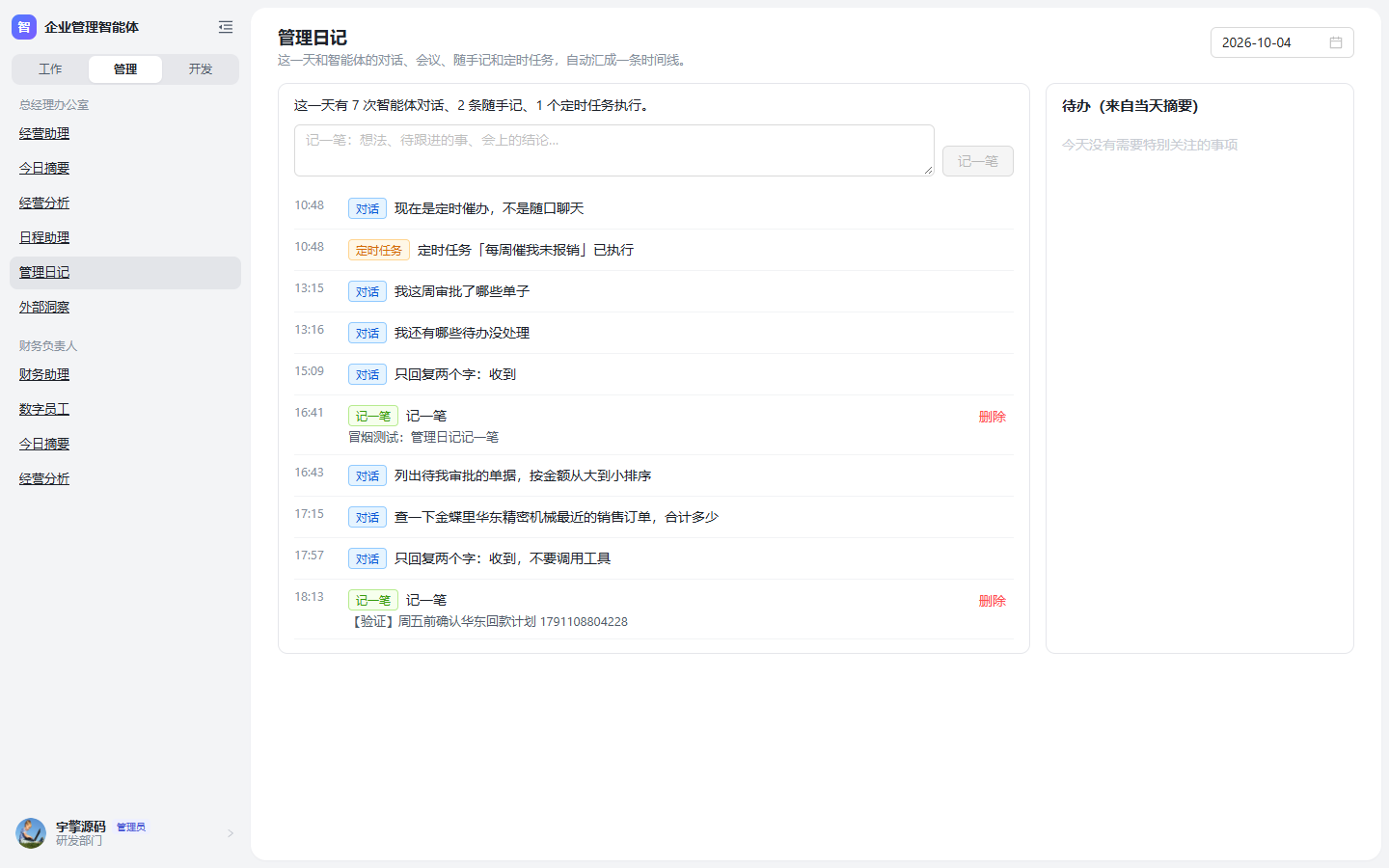1389x868 pixels.
Task: Open 17:57 entry 不要调用工具
Action: [x=503, y=558]
